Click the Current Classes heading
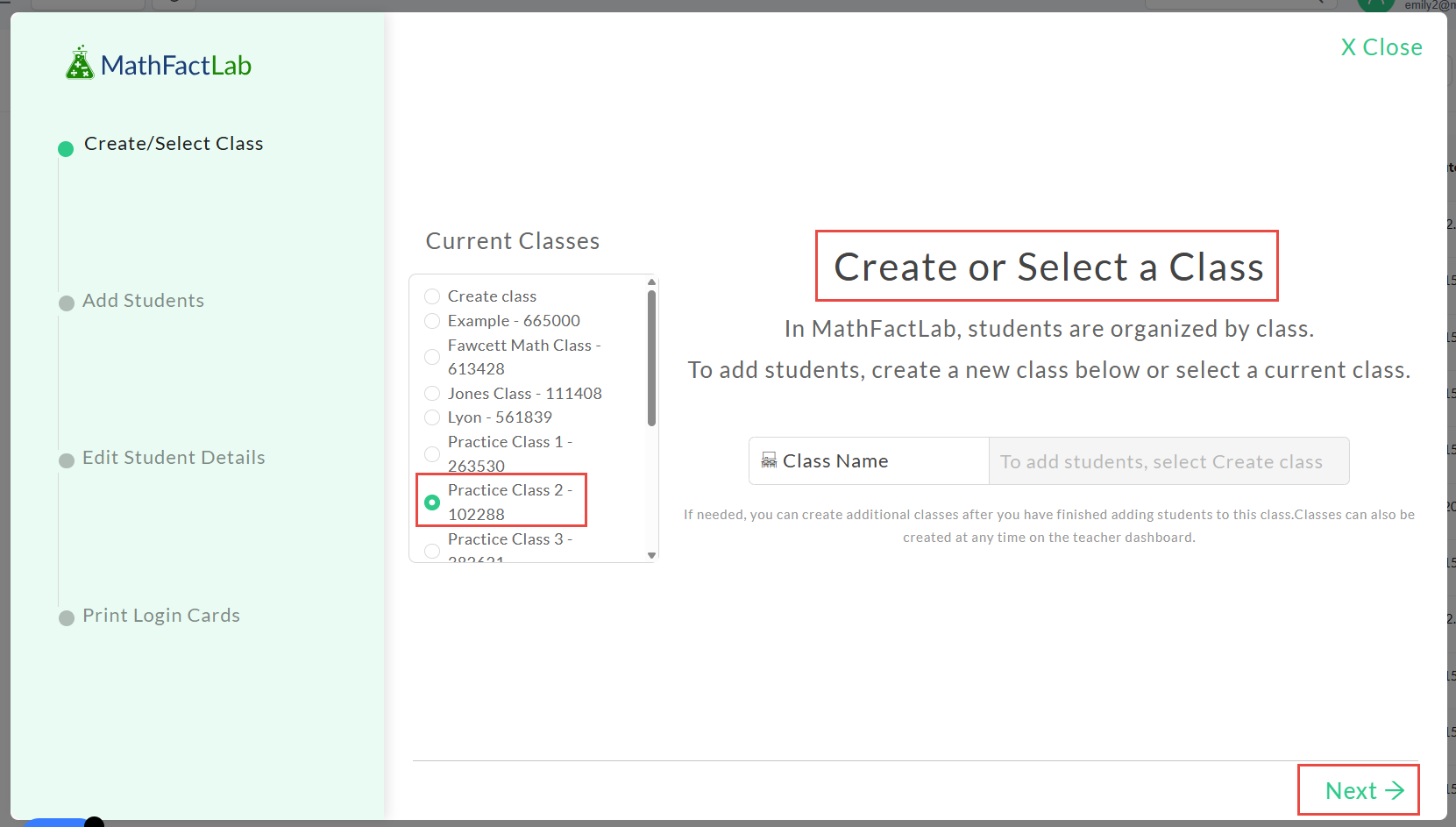This screenshot has height=827, width=1456. tap(513, 241)
